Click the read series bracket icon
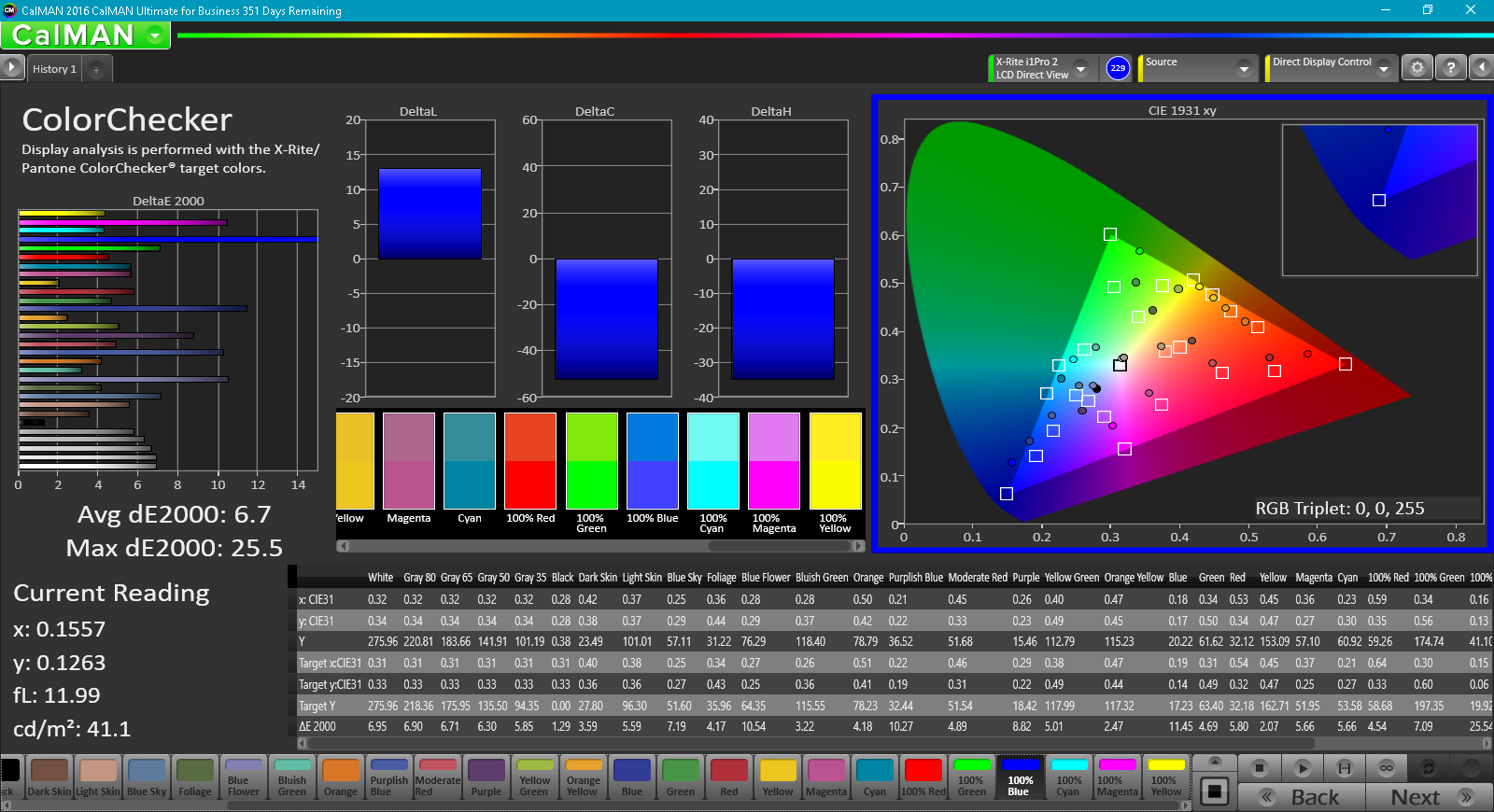Image resolution: width=1494 pixels, height=812 pixels. click(1345, 768)
